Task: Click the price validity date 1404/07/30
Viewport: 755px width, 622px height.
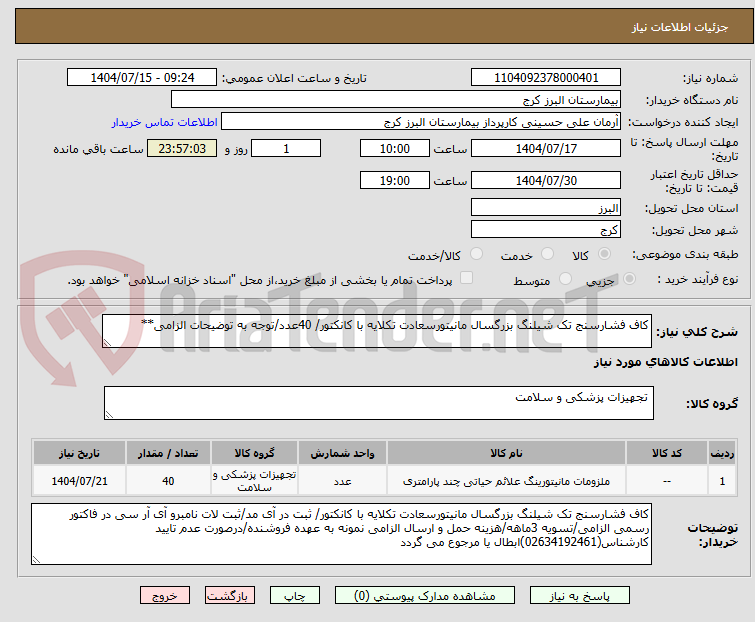Action: click(546, 181)
